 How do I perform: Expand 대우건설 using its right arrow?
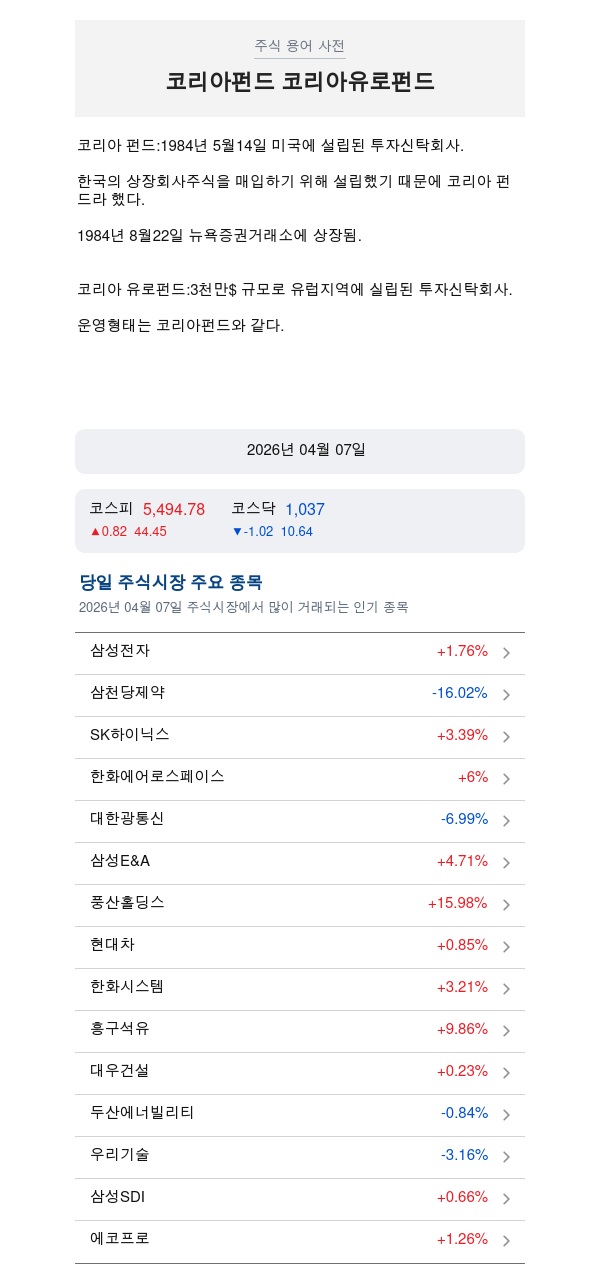point(506,1073)
